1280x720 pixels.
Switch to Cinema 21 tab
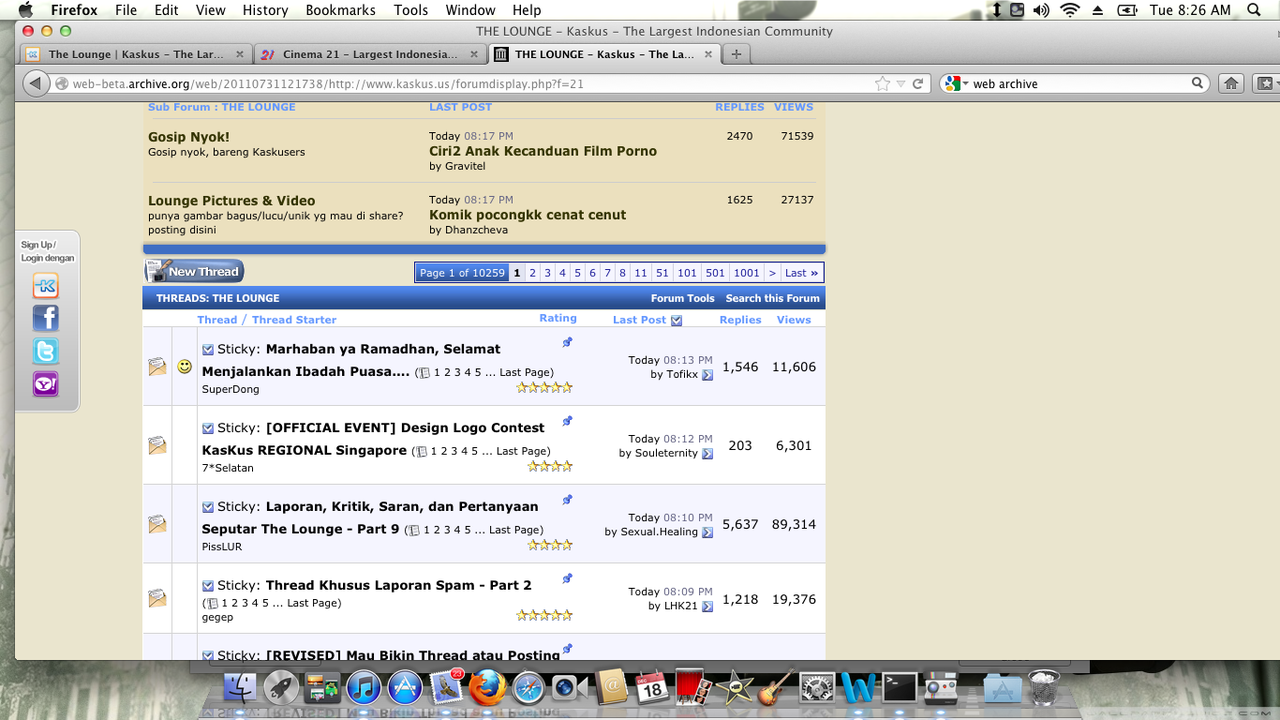click(369, 54)
